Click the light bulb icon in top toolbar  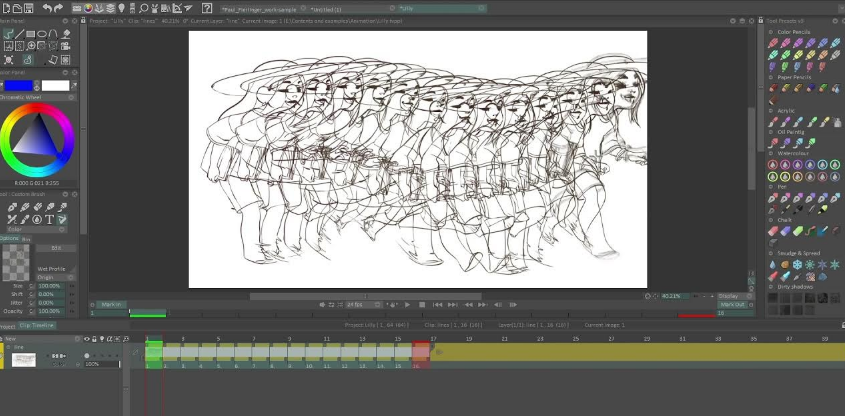pos(121,8)
